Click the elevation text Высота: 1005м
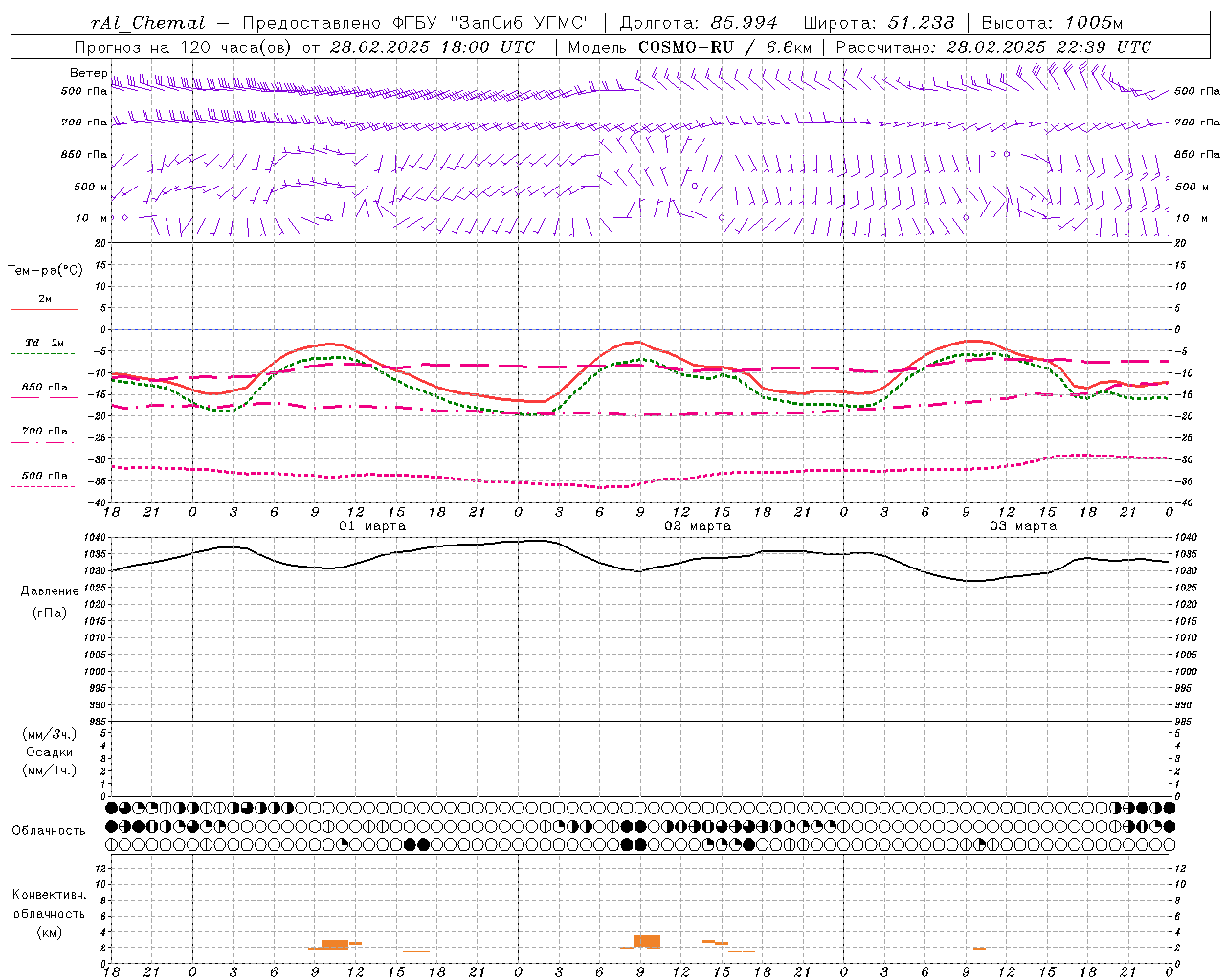 click(1052, 23)
